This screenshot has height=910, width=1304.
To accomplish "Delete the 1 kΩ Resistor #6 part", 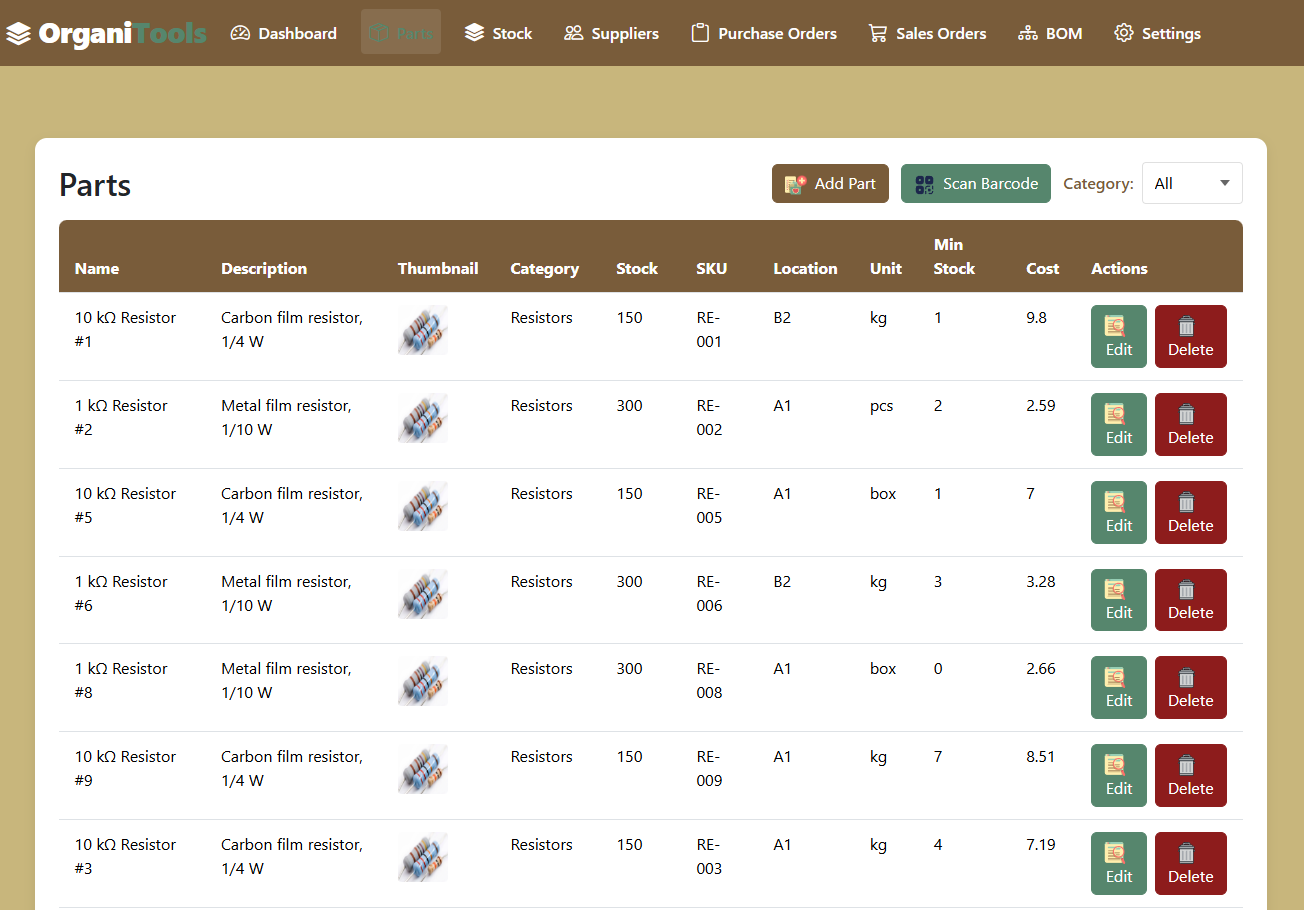I will [1190, 600].
